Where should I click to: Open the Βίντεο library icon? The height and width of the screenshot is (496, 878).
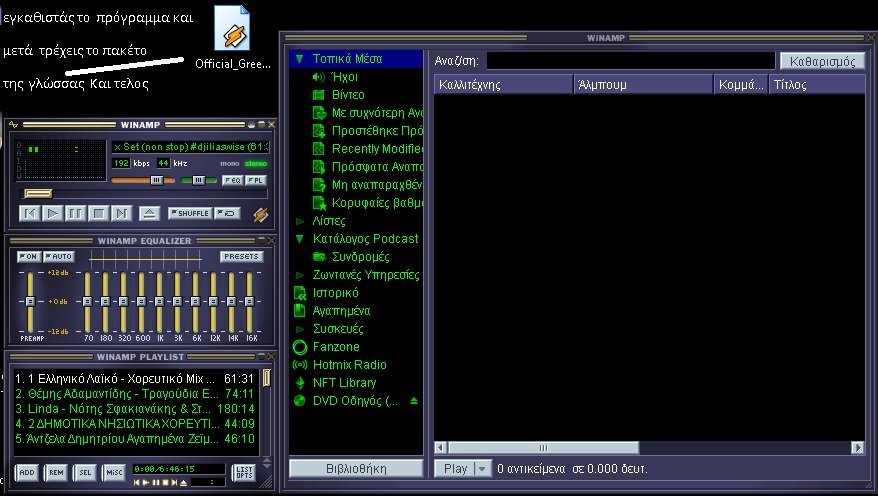tap(319, 95)
